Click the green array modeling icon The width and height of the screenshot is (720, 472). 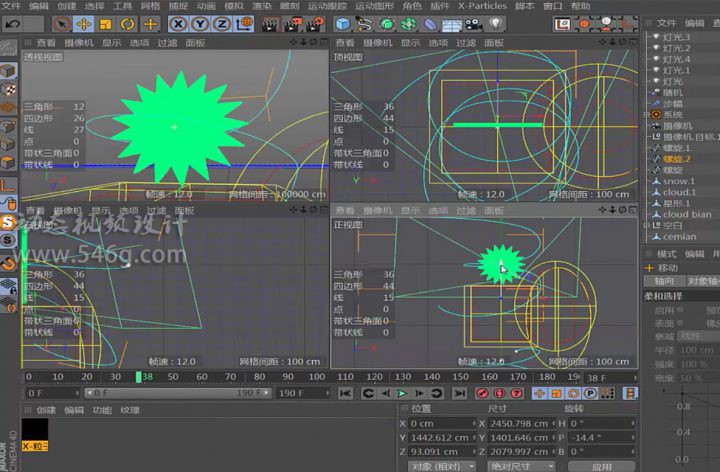(x=408, y=24)
